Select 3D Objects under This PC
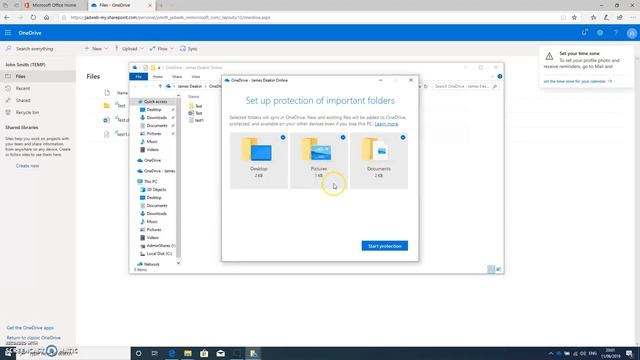This screenshot has height=360, width=640. [x=156, y=190]
